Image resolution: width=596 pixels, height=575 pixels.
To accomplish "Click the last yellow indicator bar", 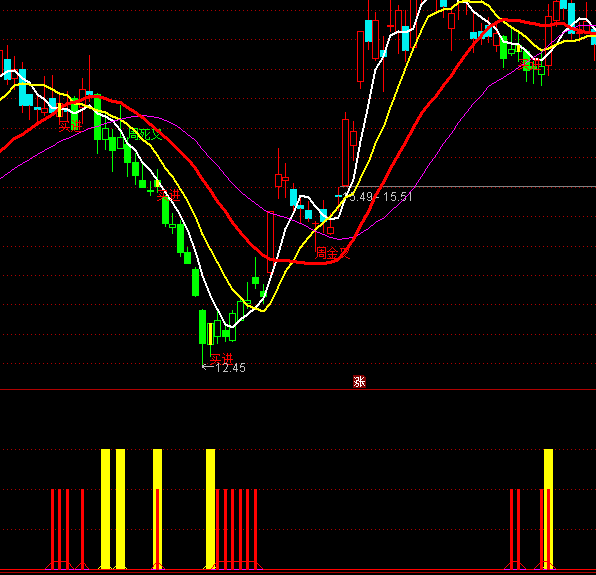I will (x=548, y=509).
